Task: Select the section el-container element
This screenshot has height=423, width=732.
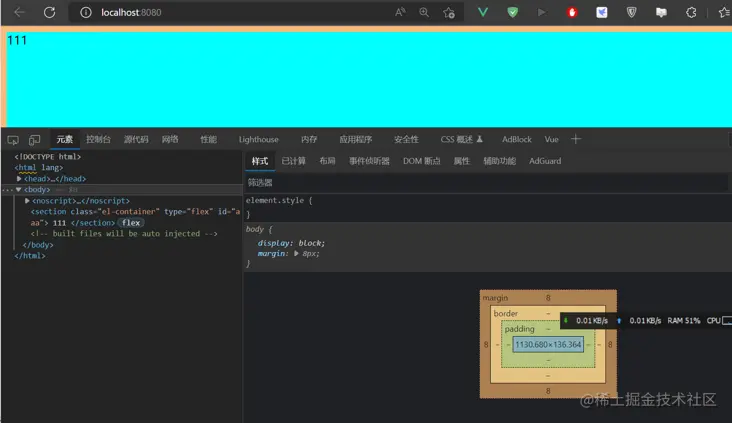Action: (x=135, y=217)
